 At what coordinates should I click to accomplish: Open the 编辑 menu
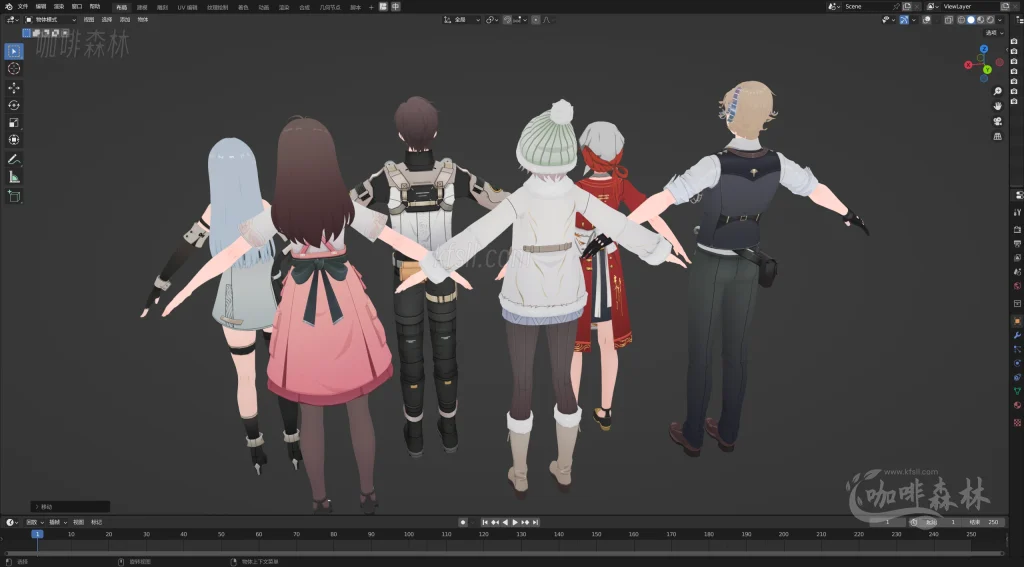(x=40, y=7)
